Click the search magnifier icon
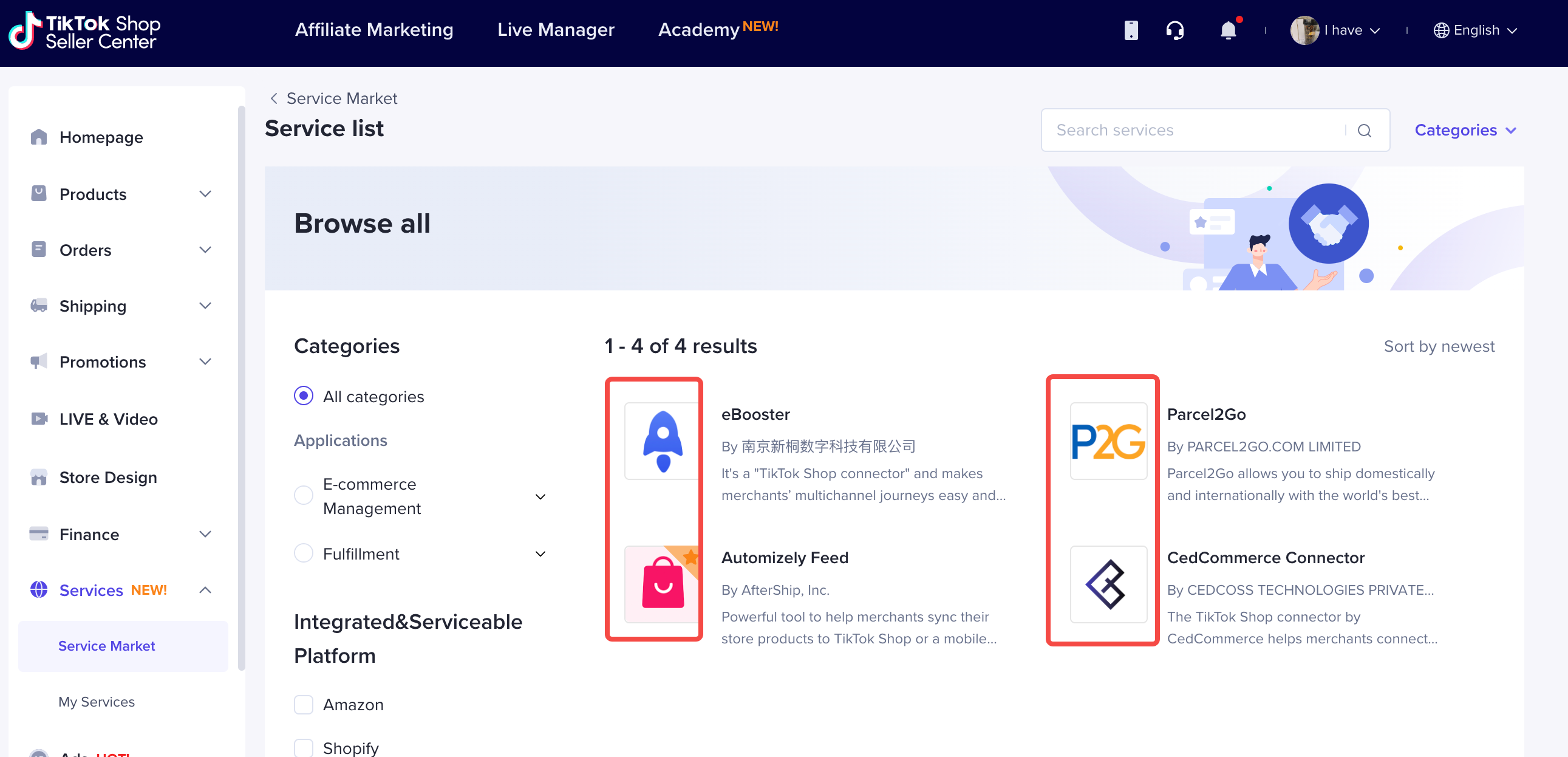 (x=1363, y=131)
